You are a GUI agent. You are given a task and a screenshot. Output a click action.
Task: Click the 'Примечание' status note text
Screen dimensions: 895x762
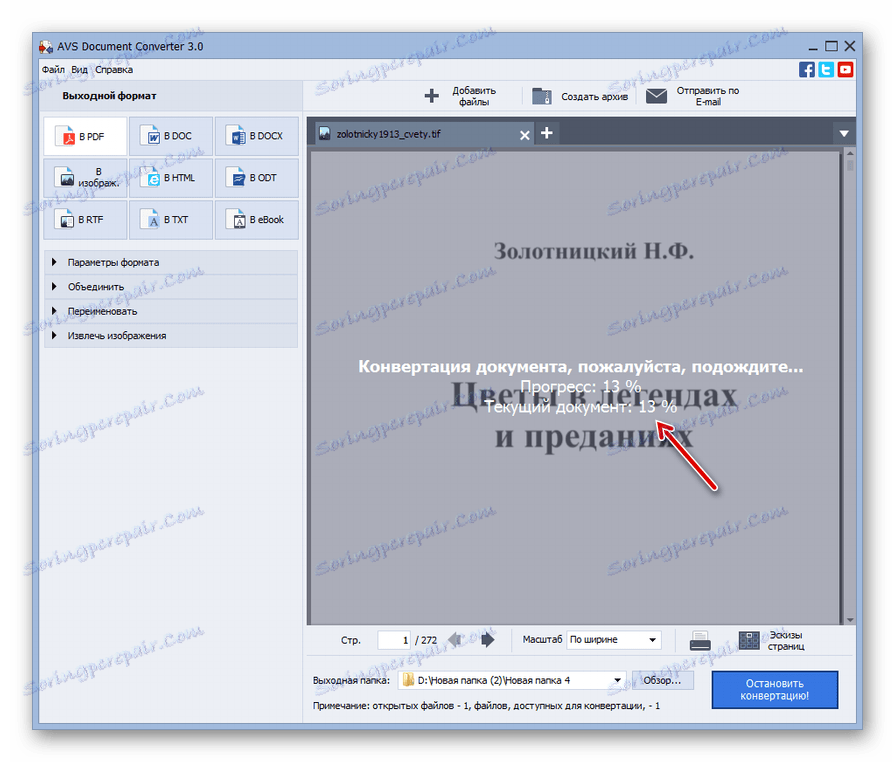[x=486, y=706]
